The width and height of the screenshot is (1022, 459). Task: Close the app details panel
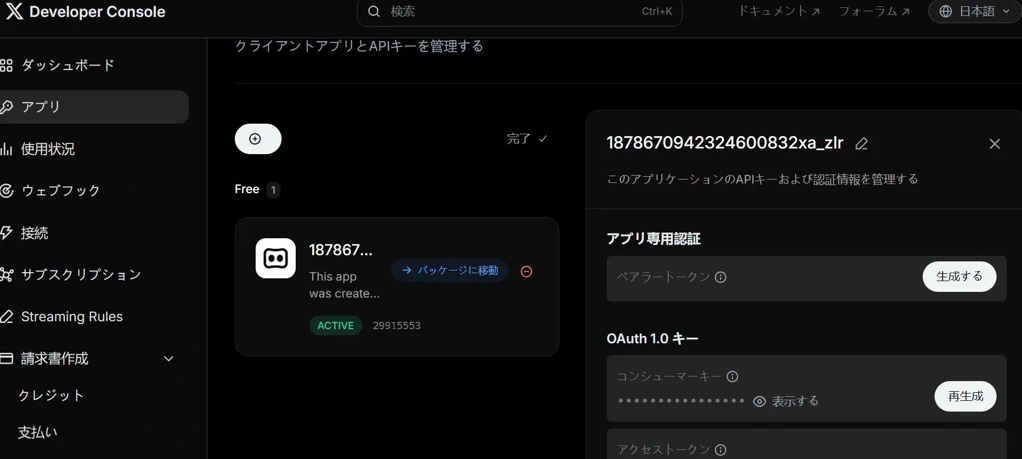pos(995,144)
